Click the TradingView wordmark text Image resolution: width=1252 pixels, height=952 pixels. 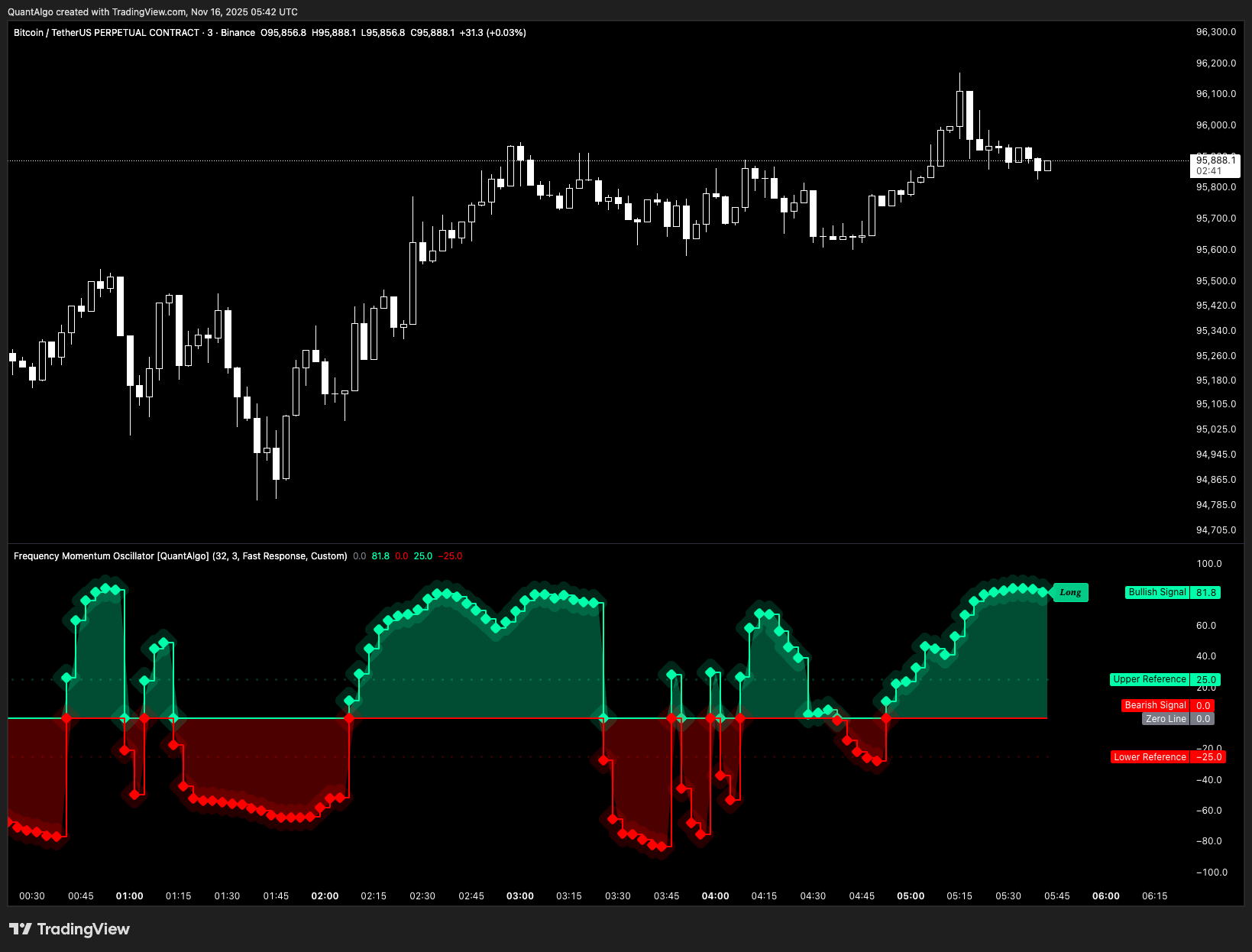83,929
